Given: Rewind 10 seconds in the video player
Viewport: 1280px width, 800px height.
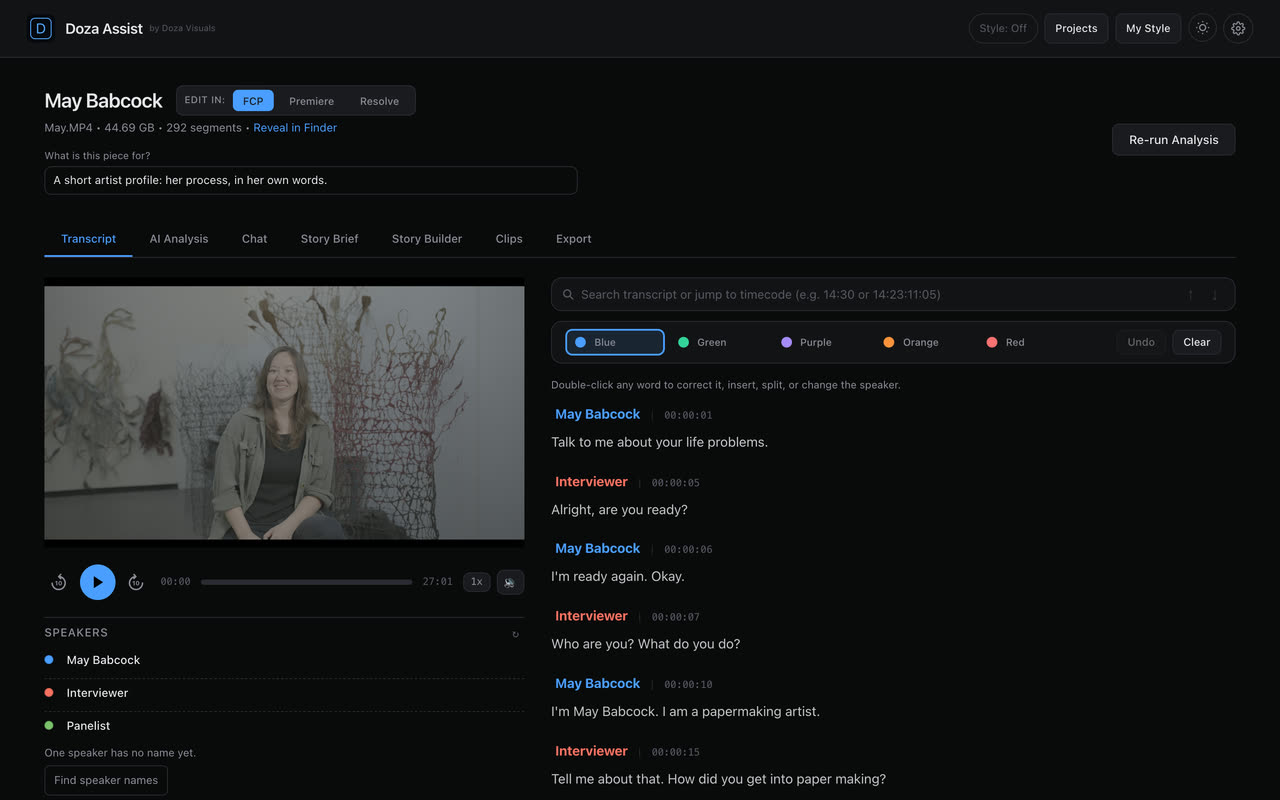Looking at the screenshot, I should click(59, 582).
